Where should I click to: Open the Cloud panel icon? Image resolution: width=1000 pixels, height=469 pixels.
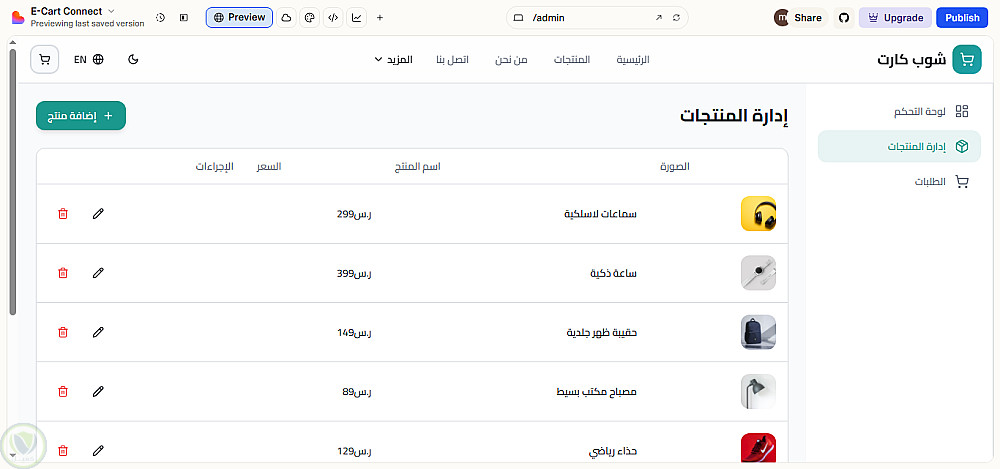tap(286, 17)
